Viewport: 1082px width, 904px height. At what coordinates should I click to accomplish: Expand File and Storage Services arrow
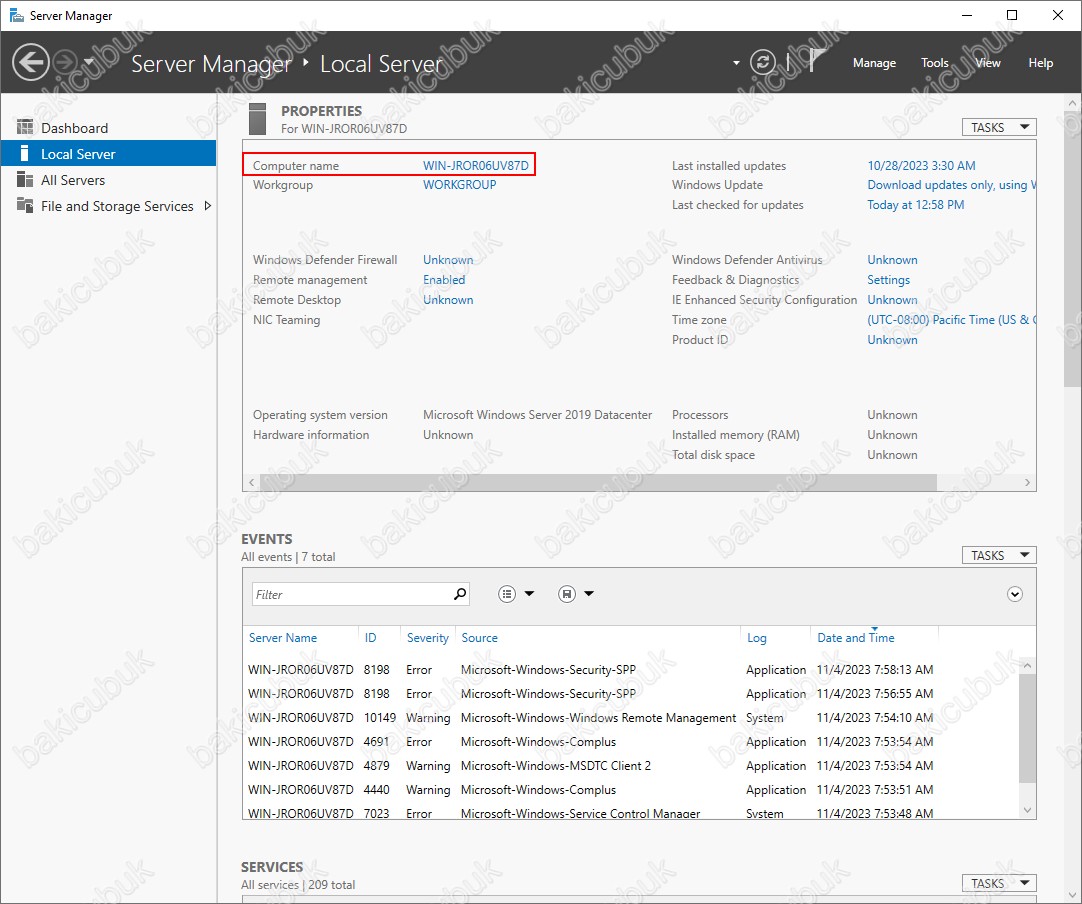tap(208, 206)
